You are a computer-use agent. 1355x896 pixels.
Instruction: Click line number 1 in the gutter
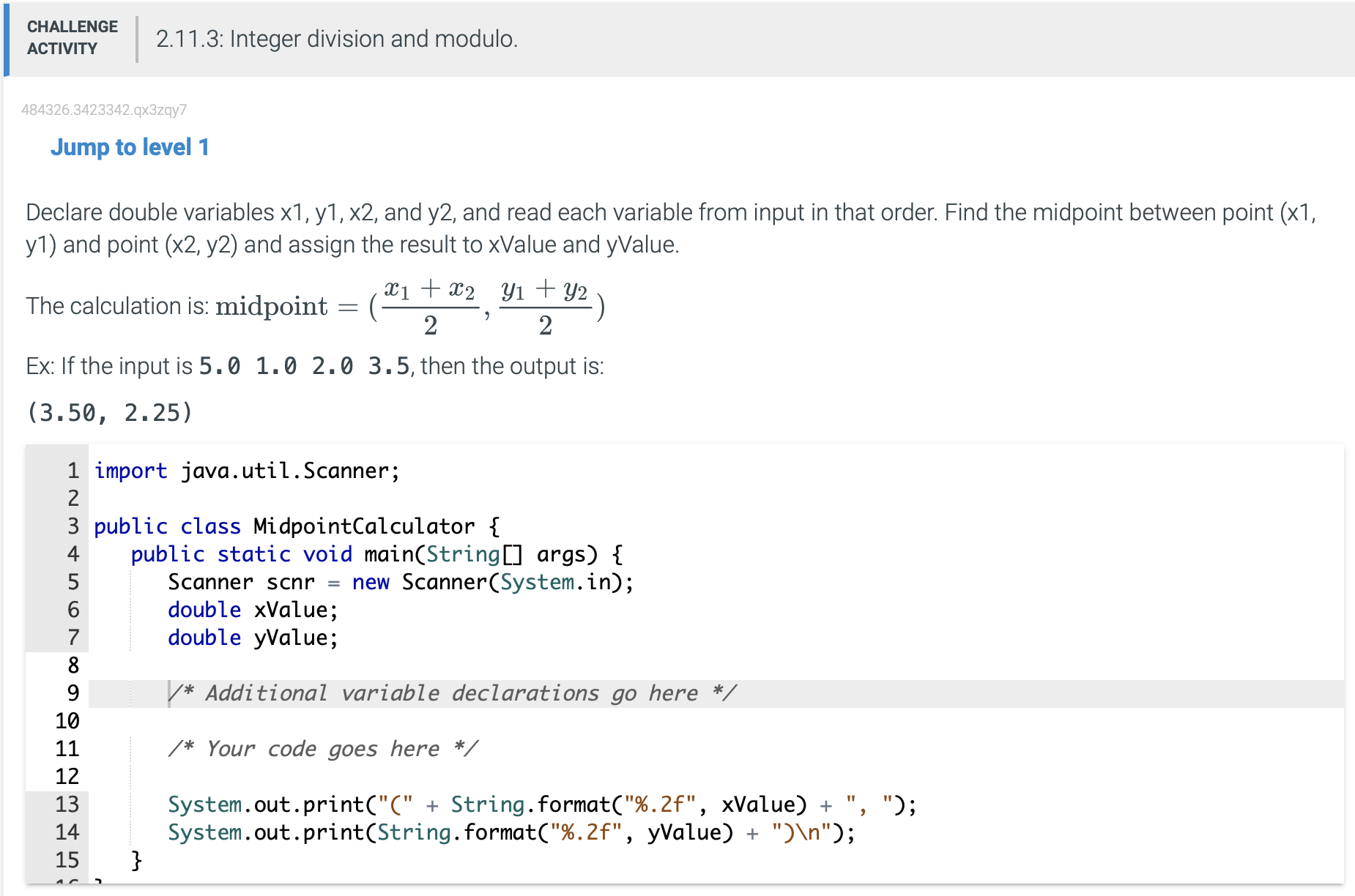pyautogui.click(x=72, y=470)
